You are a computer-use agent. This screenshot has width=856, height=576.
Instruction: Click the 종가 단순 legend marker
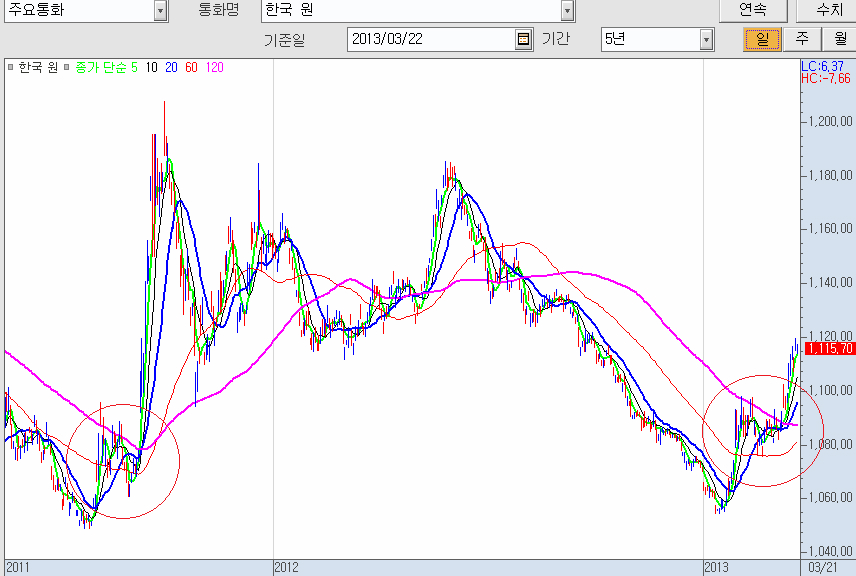pyautogui.click(x=68, y=67)
